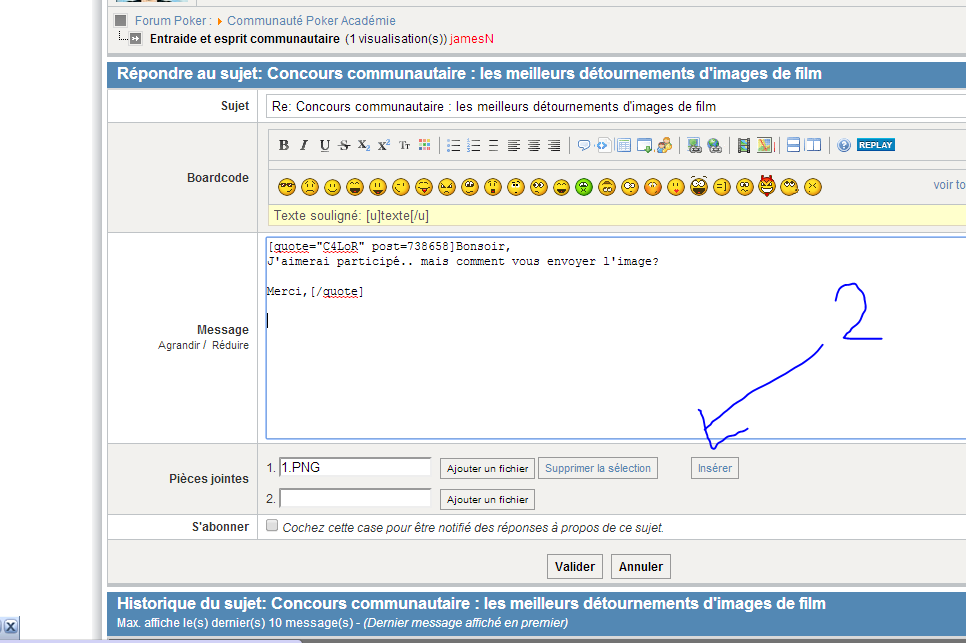Check the subscribe notification checkbox
This screenshot has height=643, width=966.
[272, 525]
